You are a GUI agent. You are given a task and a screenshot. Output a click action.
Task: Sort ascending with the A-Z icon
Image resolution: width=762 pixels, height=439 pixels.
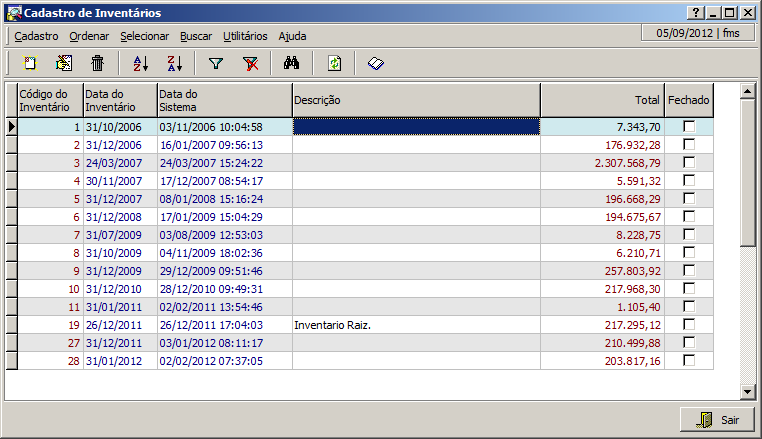pos(141,64)
